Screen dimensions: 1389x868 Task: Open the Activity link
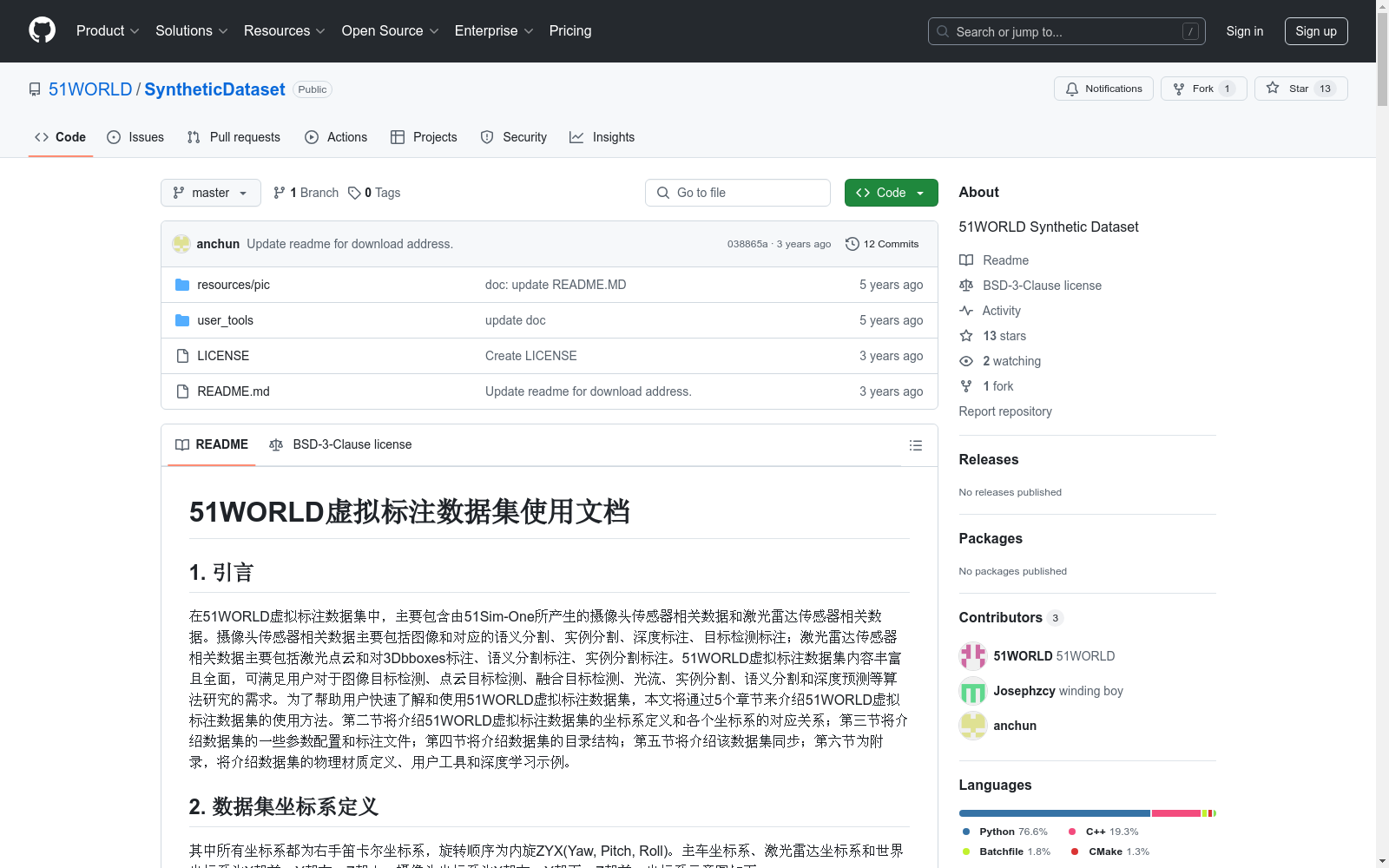coord(990,311)
